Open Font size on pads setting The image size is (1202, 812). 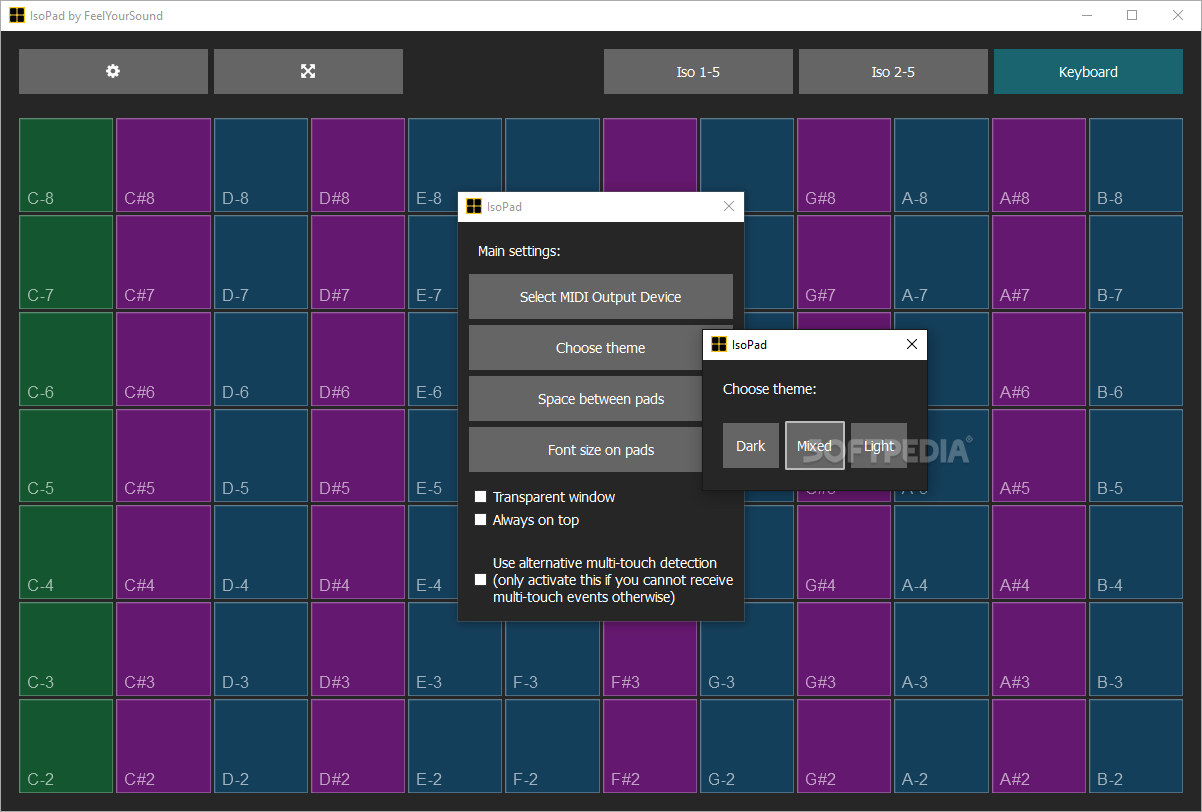600,450
